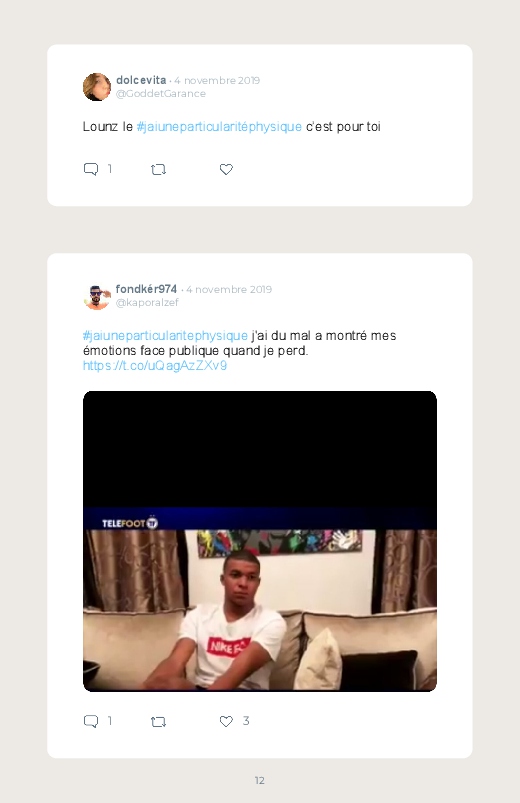Click the Telefoot logo in the video
Viewport: 520px width, 803px height.
pyautogui.click(x=130, y=523)
